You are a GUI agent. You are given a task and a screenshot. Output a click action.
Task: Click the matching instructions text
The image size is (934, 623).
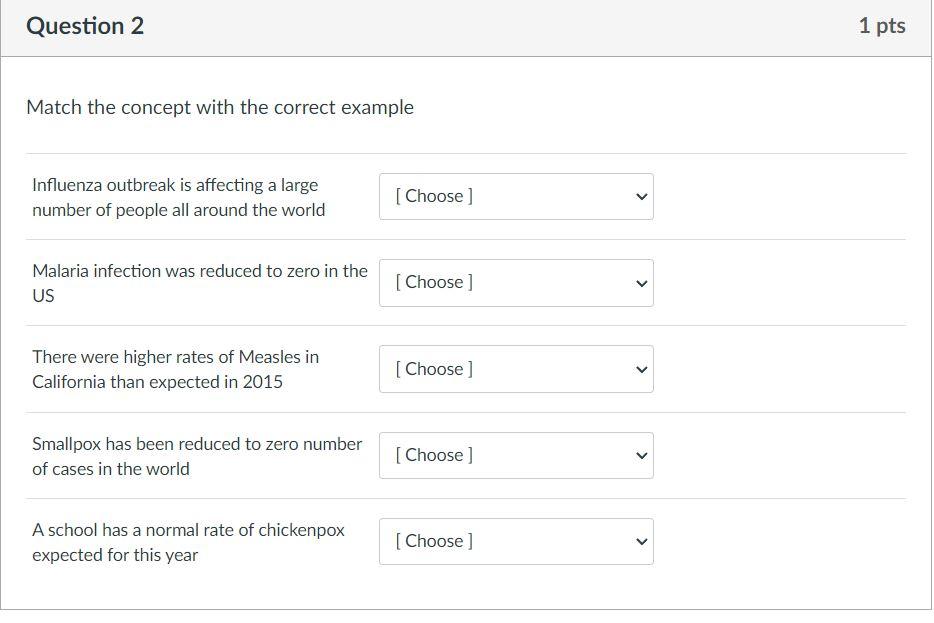pyautogui.click(x=219, y=107)
